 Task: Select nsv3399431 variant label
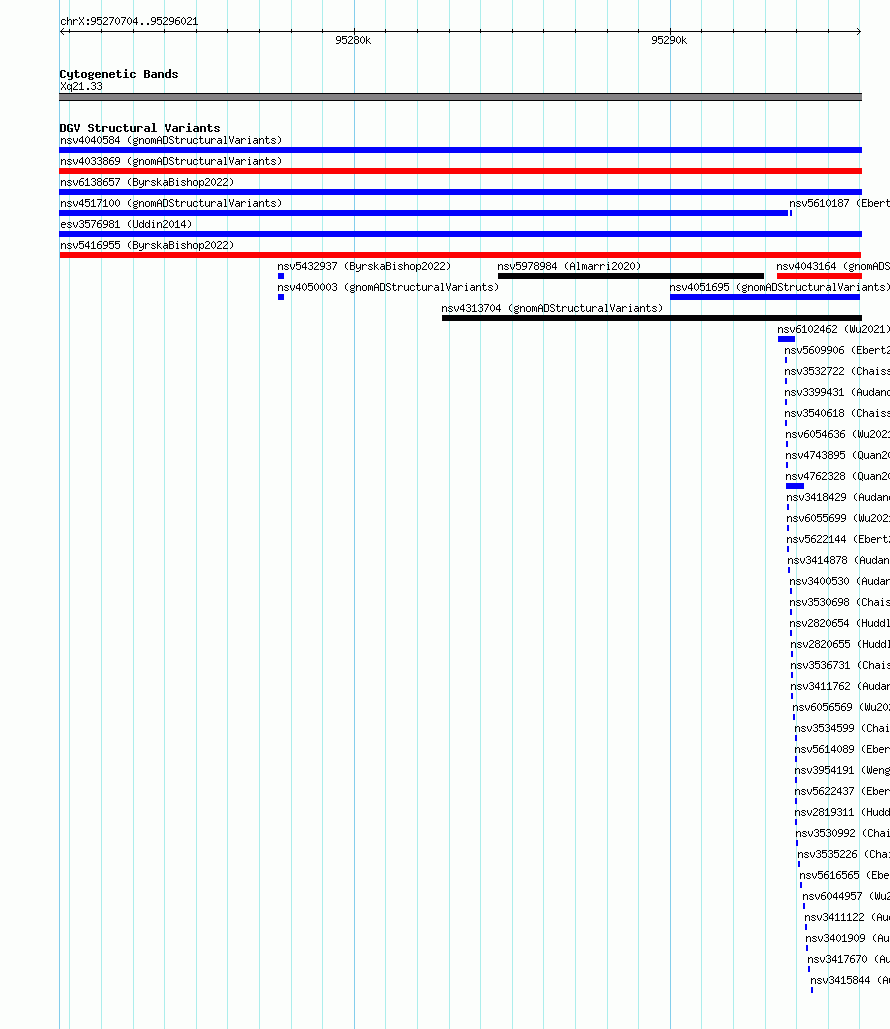click(x=837, y=392)
